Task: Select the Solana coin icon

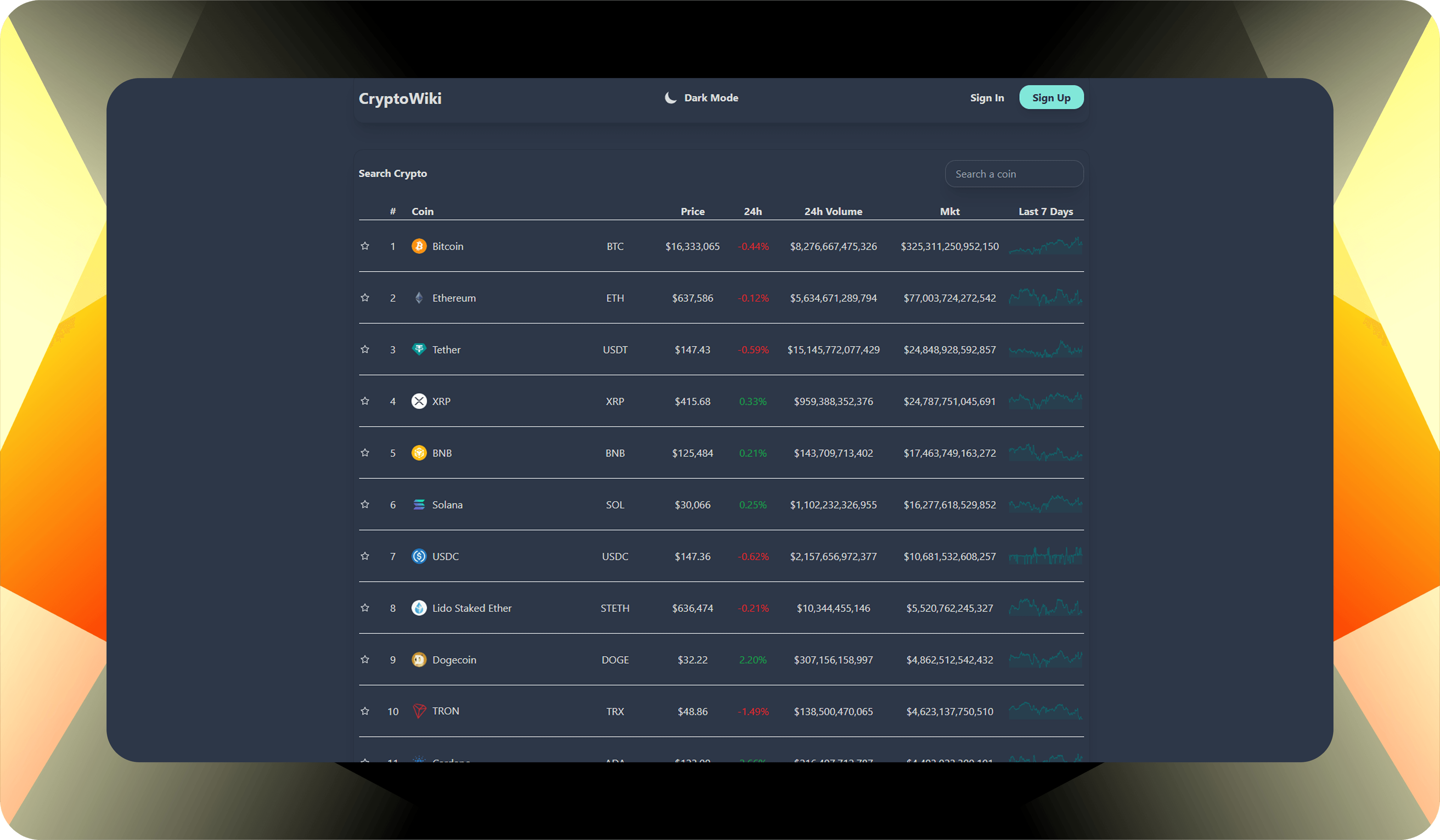Action: 419,505
